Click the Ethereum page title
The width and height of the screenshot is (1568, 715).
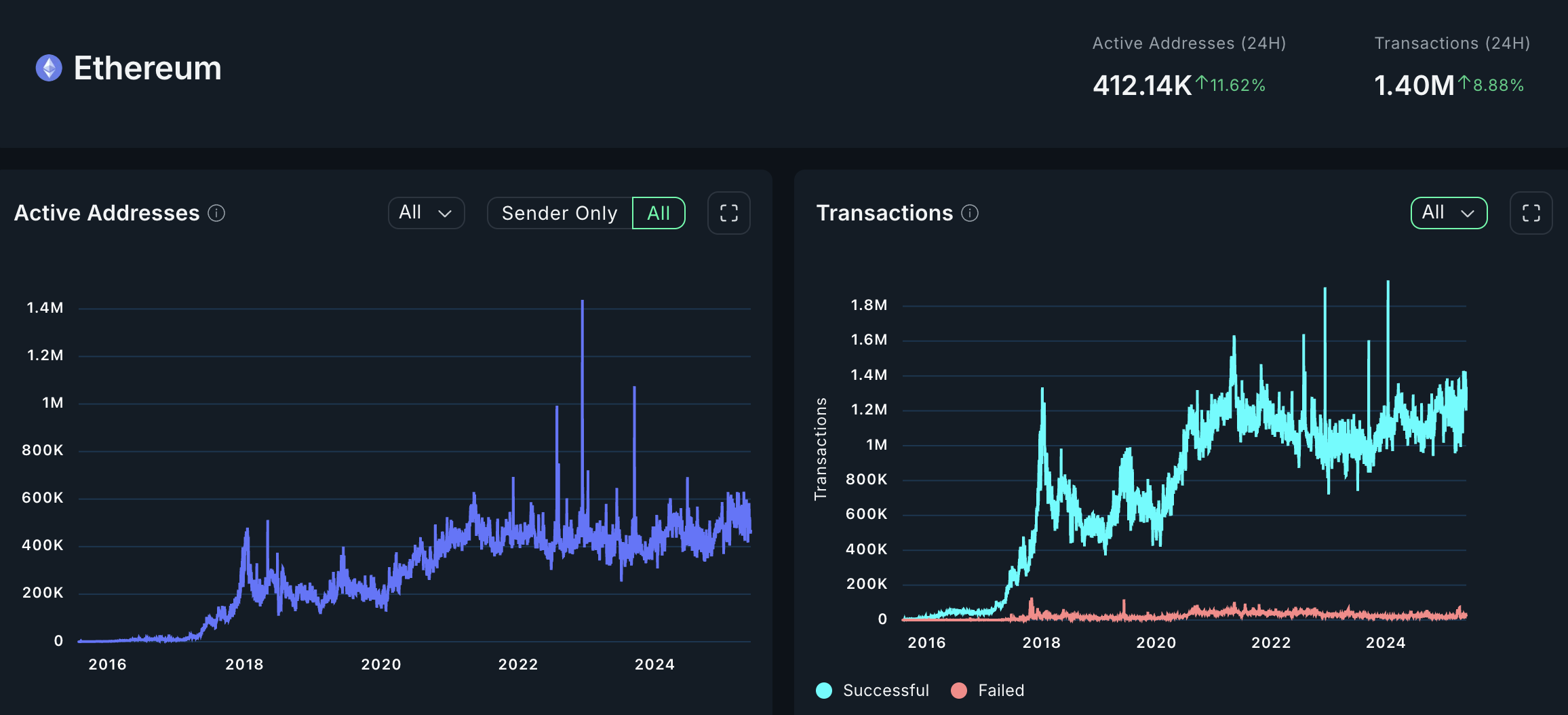[x=147, y=69]
